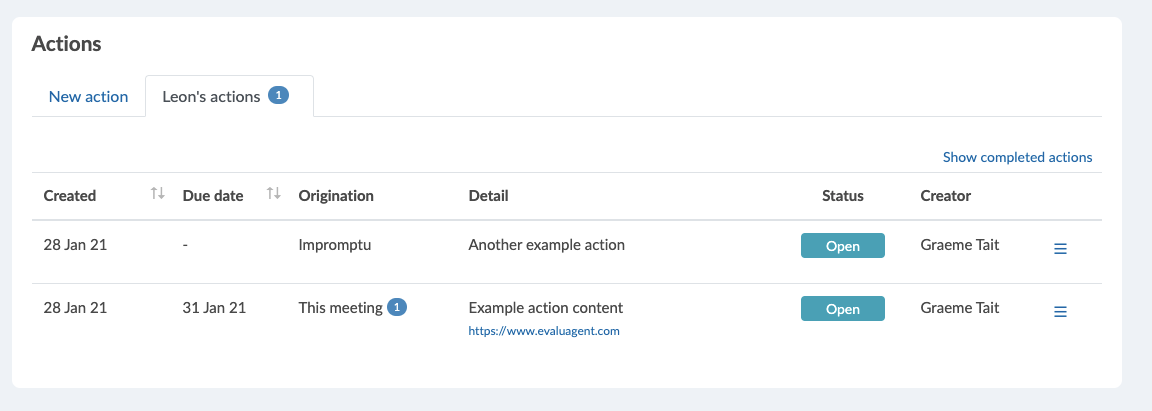Viewport: 1152px width, 411px height.
Task: Click the Created column header
Action: (x=70, y=196)
